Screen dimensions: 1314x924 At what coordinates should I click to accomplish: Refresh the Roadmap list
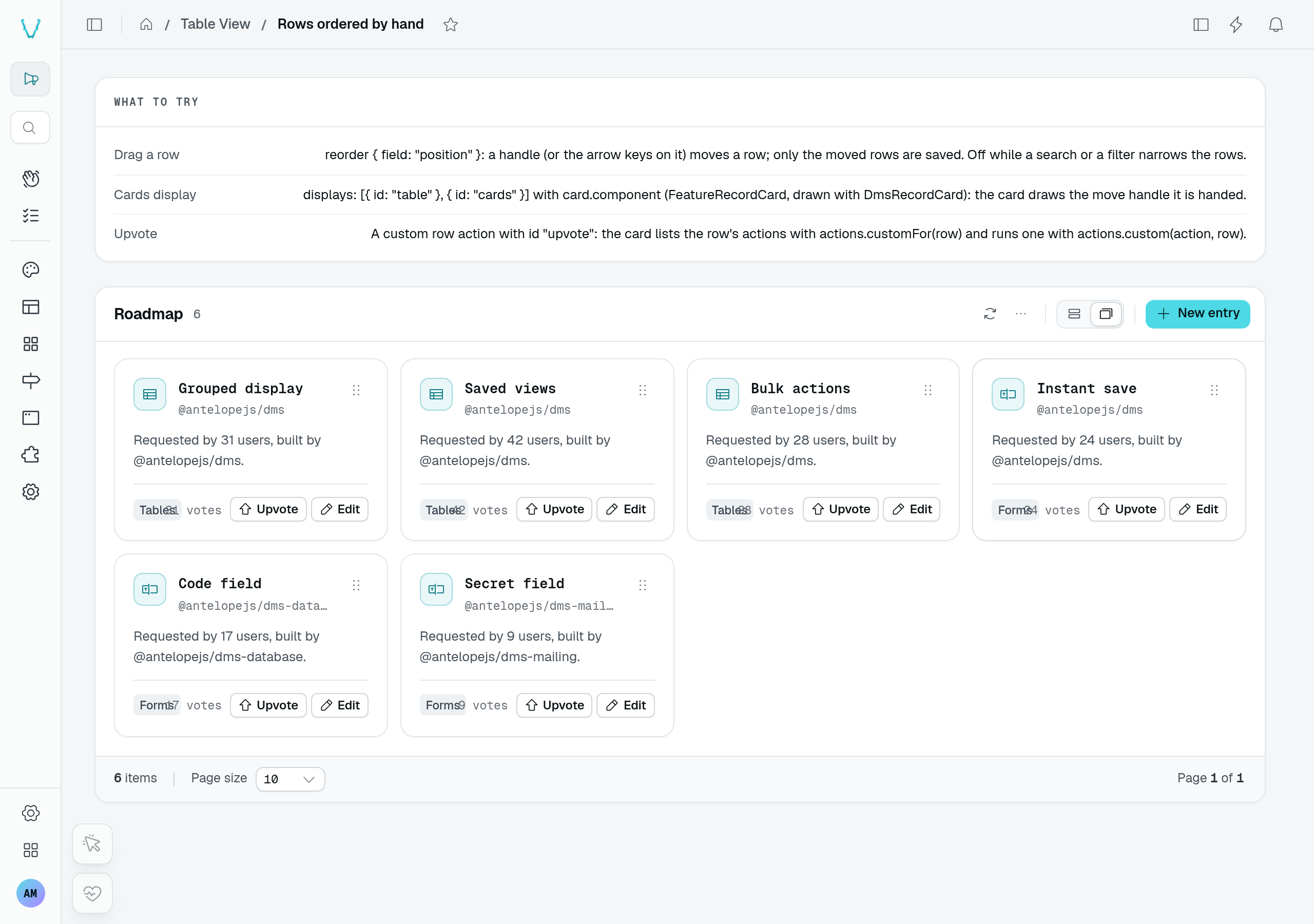pos(990,314)
